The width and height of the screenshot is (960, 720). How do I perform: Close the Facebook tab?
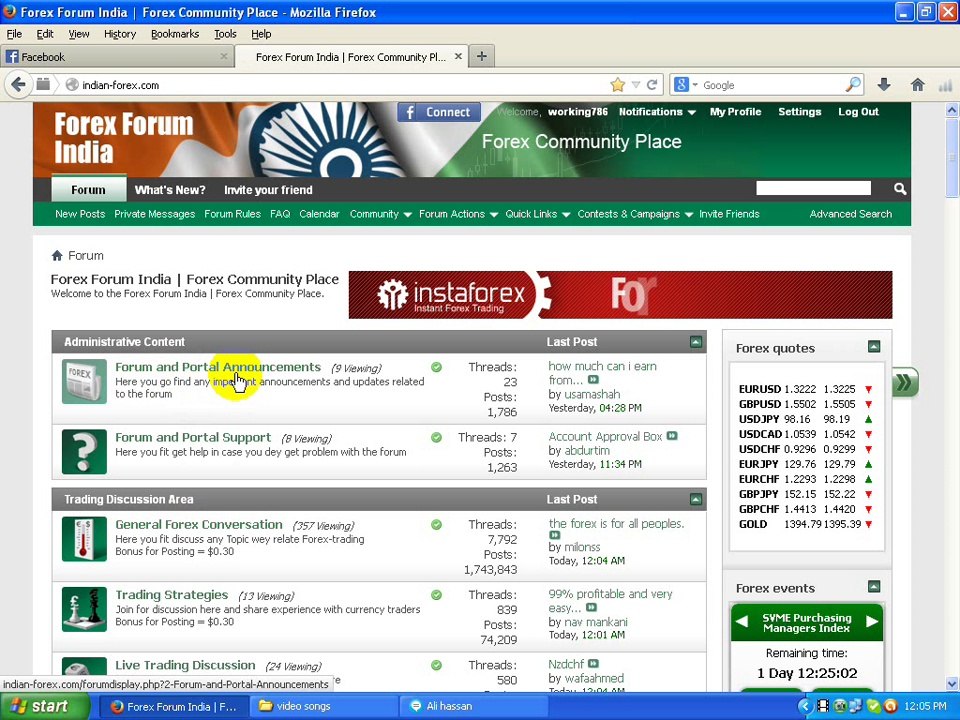[x=224, y=56]
